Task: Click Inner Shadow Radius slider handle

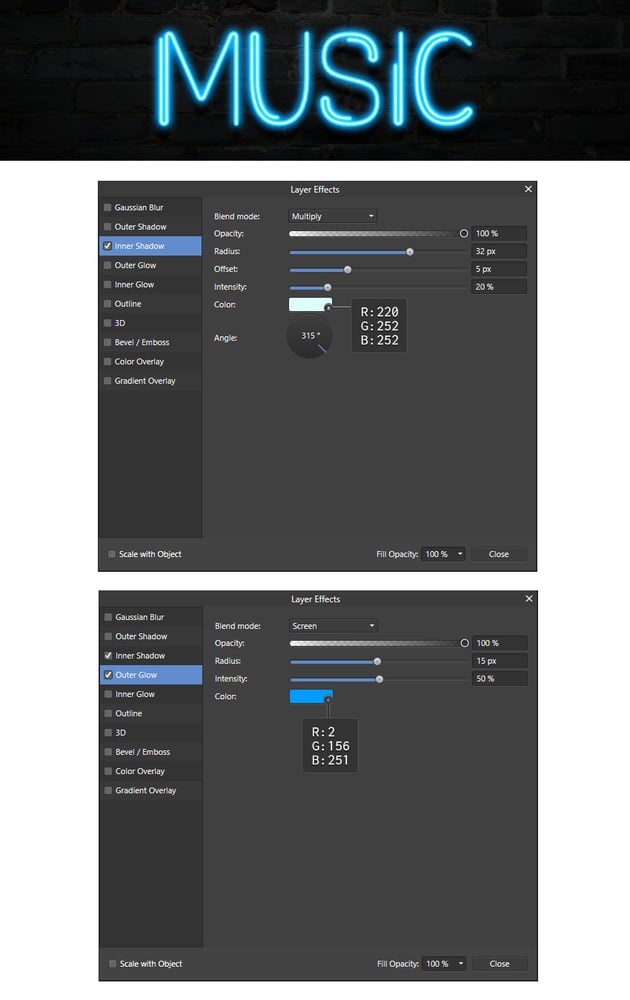Action: tap(410, 252)
